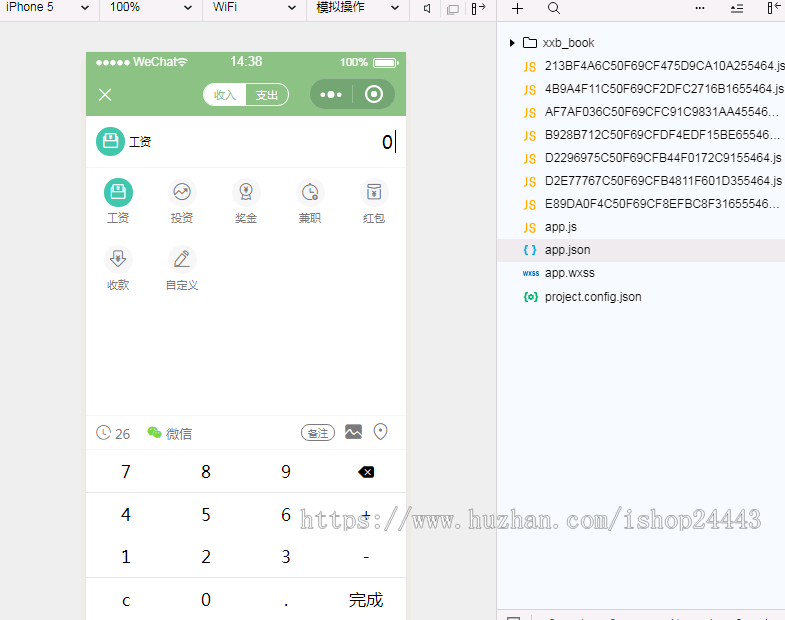785x620 pixels.
Task: Mute simulator with speaker icon
Action: point(427,9)
